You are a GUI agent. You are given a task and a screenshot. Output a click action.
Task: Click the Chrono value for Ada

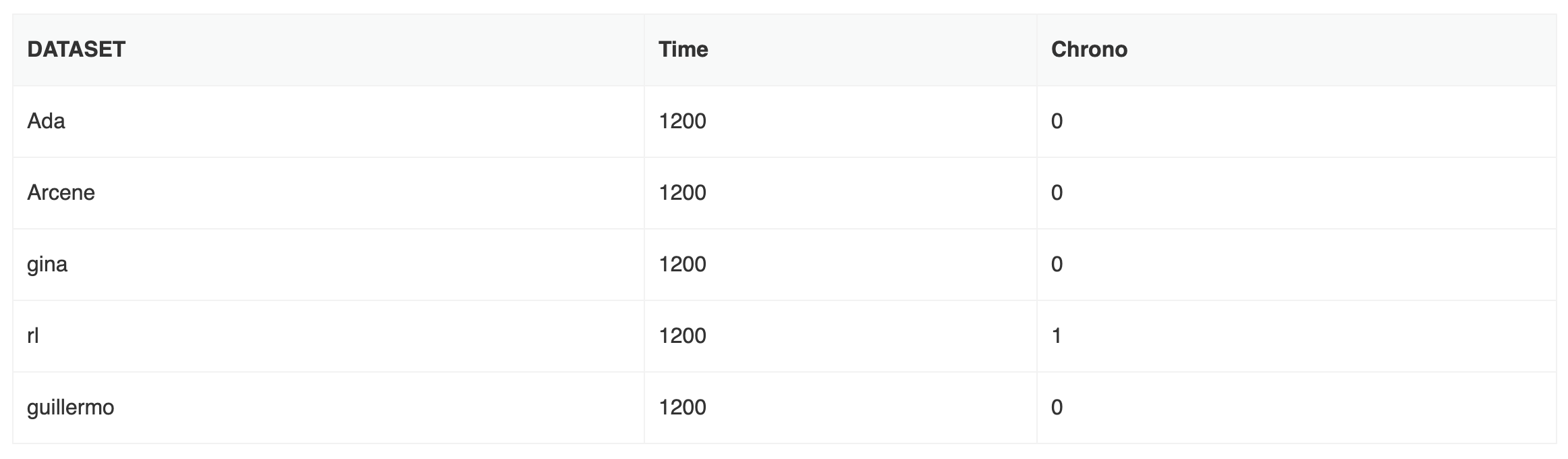coord(1057,121)
